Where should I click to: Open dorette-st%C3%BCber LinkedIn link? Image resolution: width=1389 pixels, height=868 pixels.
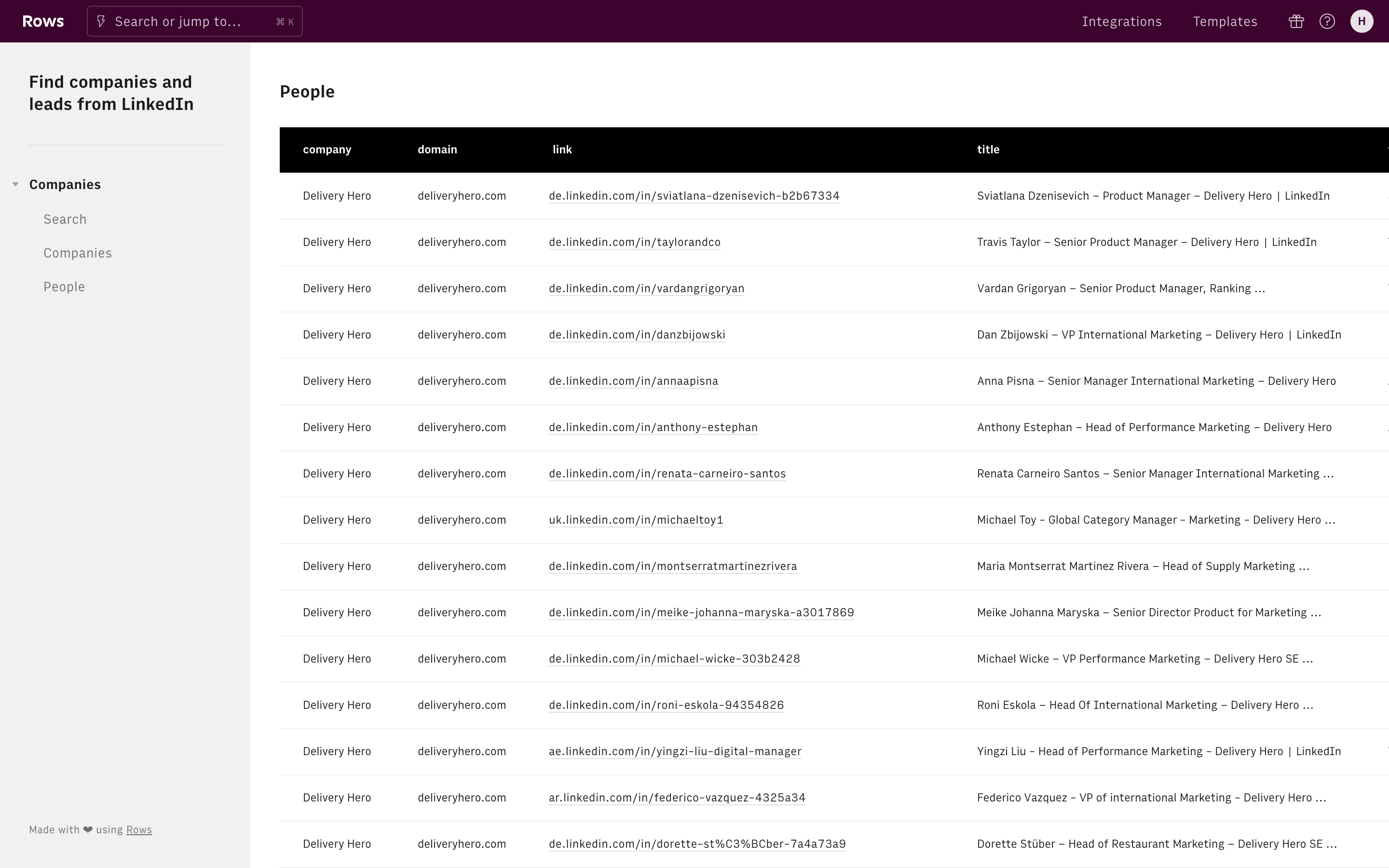[697, 844]
